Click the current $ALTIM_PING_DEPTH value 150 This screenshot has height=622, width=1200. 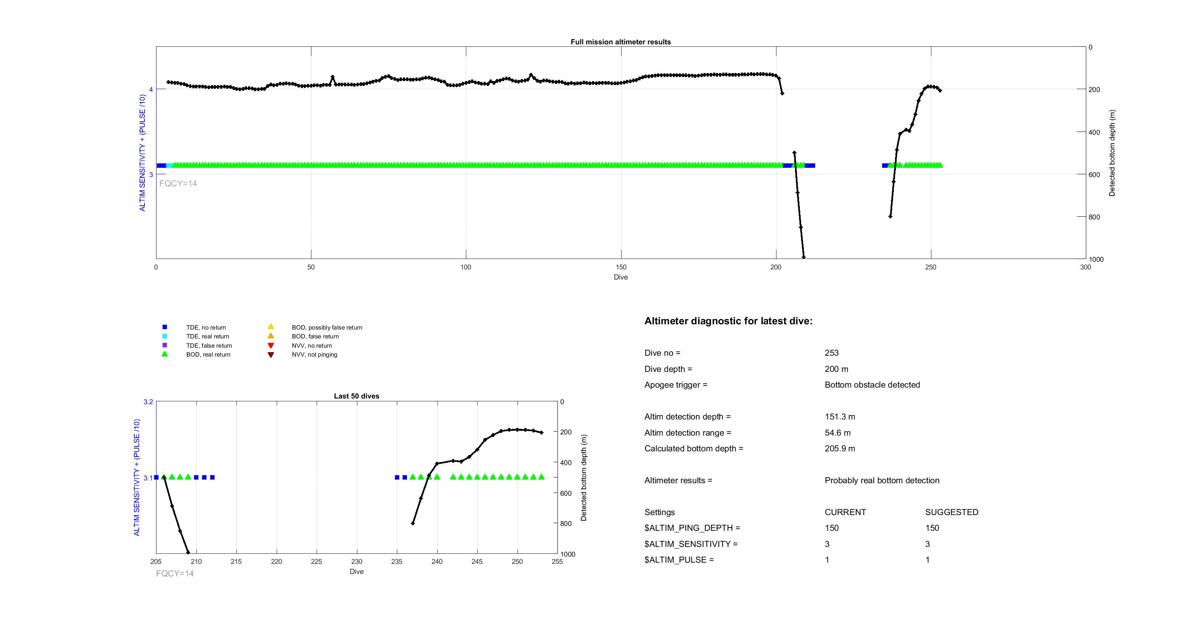click(832, 528)
